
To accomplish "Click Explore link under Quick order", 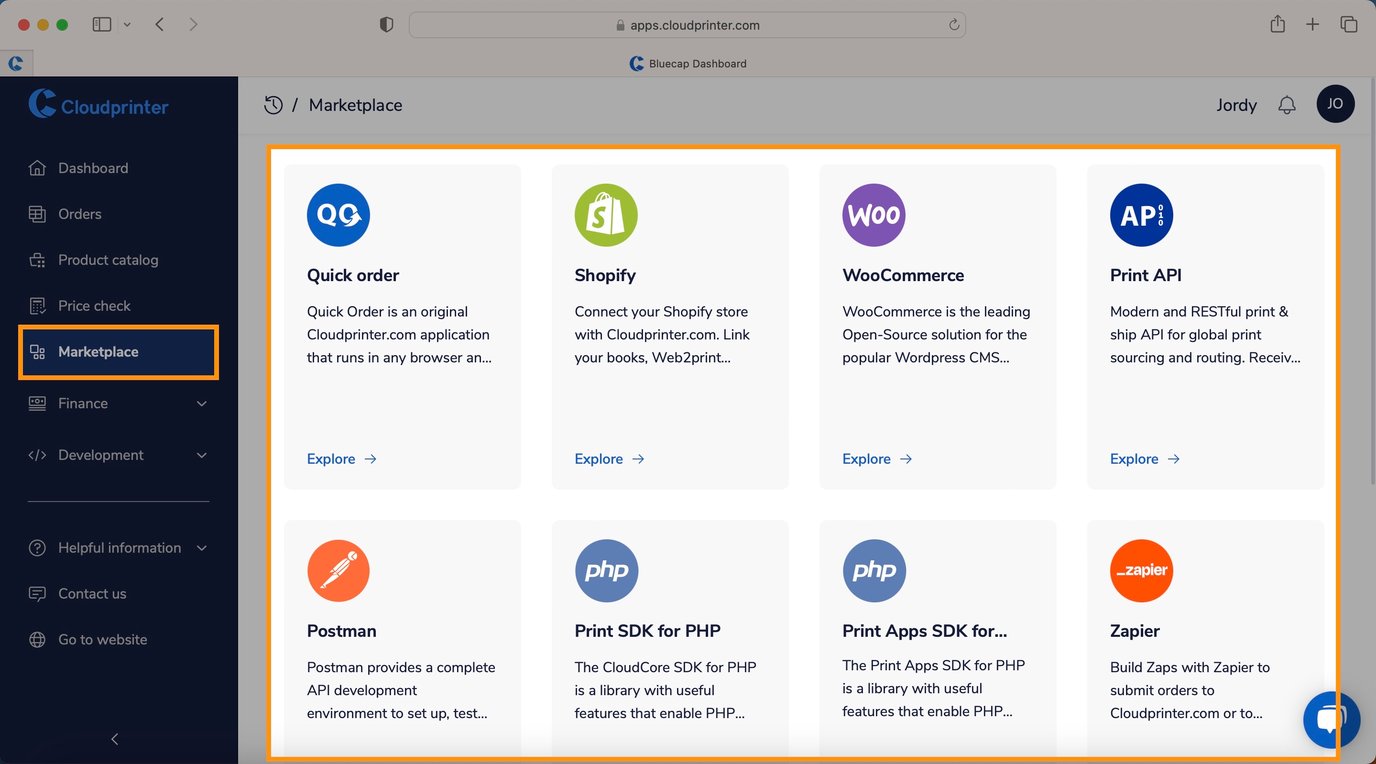I will tap(341, 459).
